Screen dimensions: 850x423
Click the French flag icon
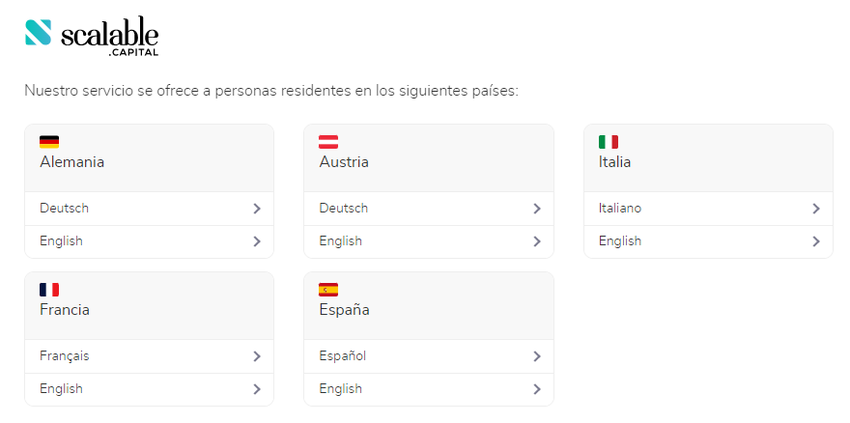pyautogui.click(x=49, y=290)
